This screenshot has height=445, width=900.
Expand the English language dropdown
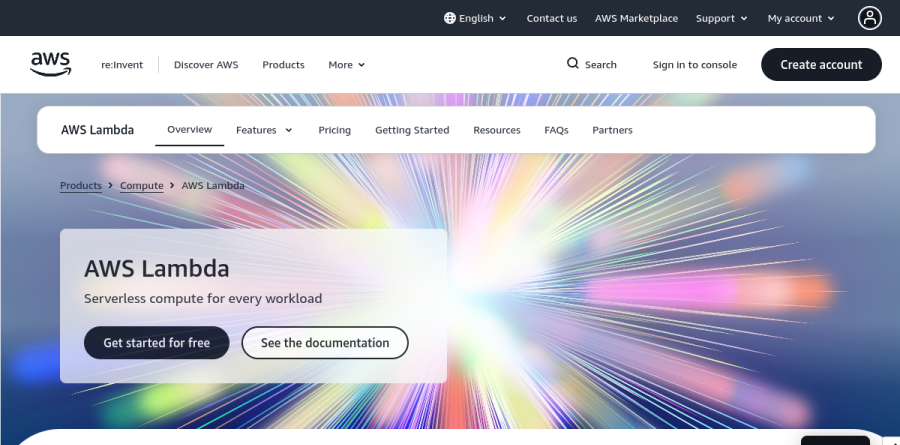[475, 18]
